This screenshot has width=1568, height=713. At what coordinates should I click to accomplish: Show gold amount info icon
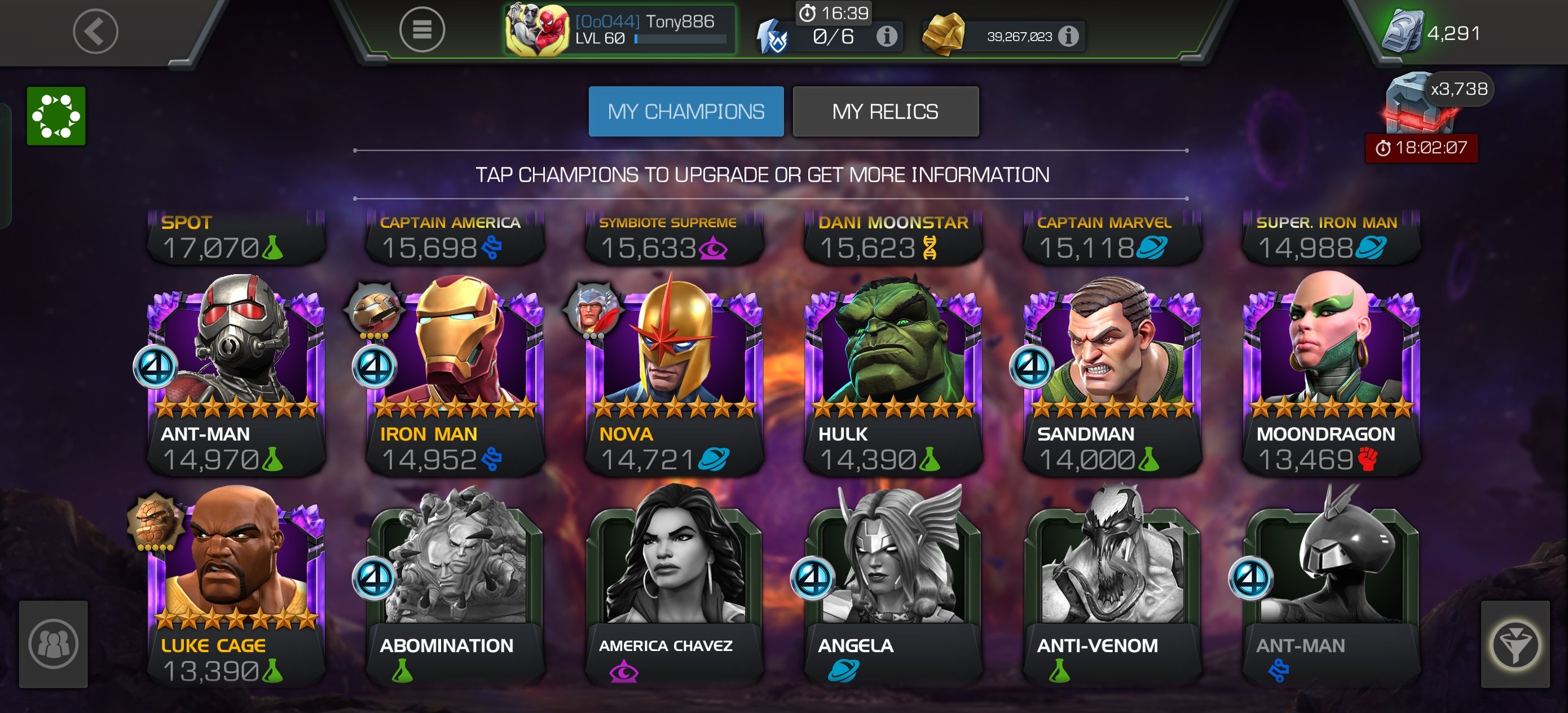1068,37
